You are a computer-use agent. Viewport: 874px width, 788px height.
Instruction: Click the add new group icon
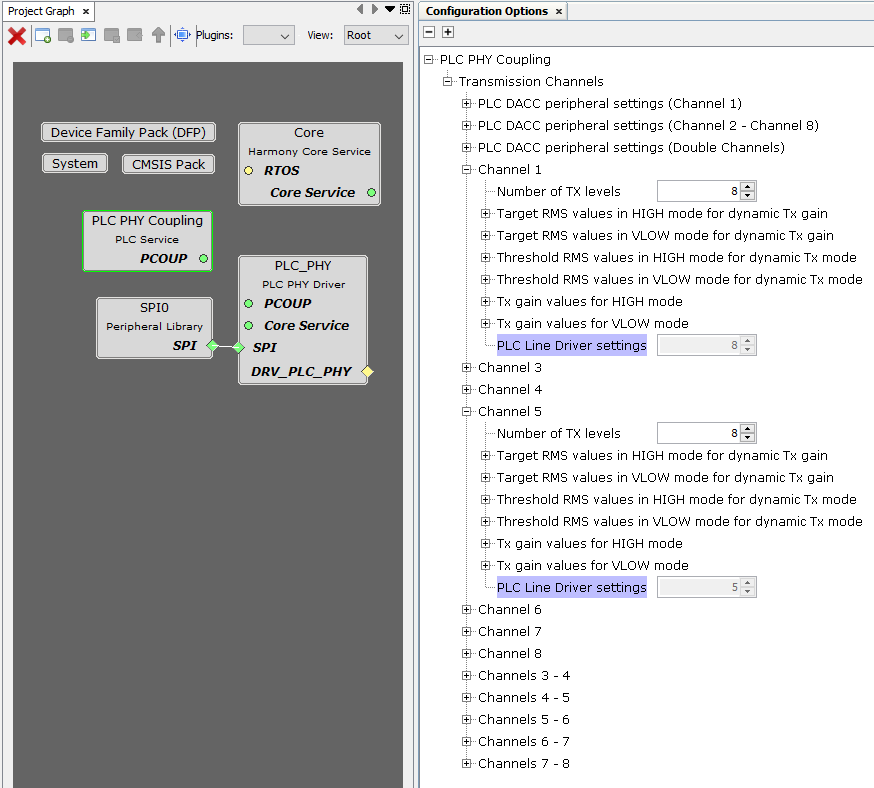(x=43, y=36)
